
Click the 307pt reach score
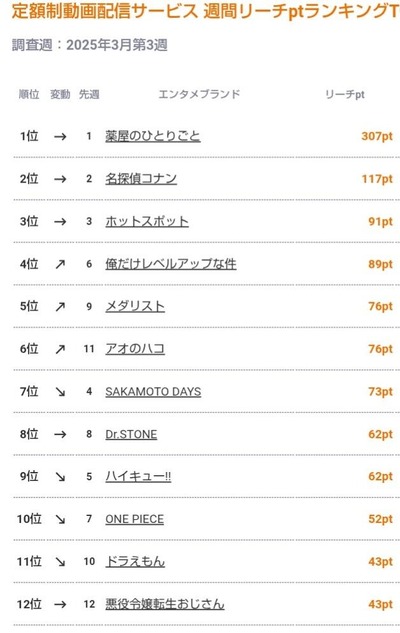point(377,136)
